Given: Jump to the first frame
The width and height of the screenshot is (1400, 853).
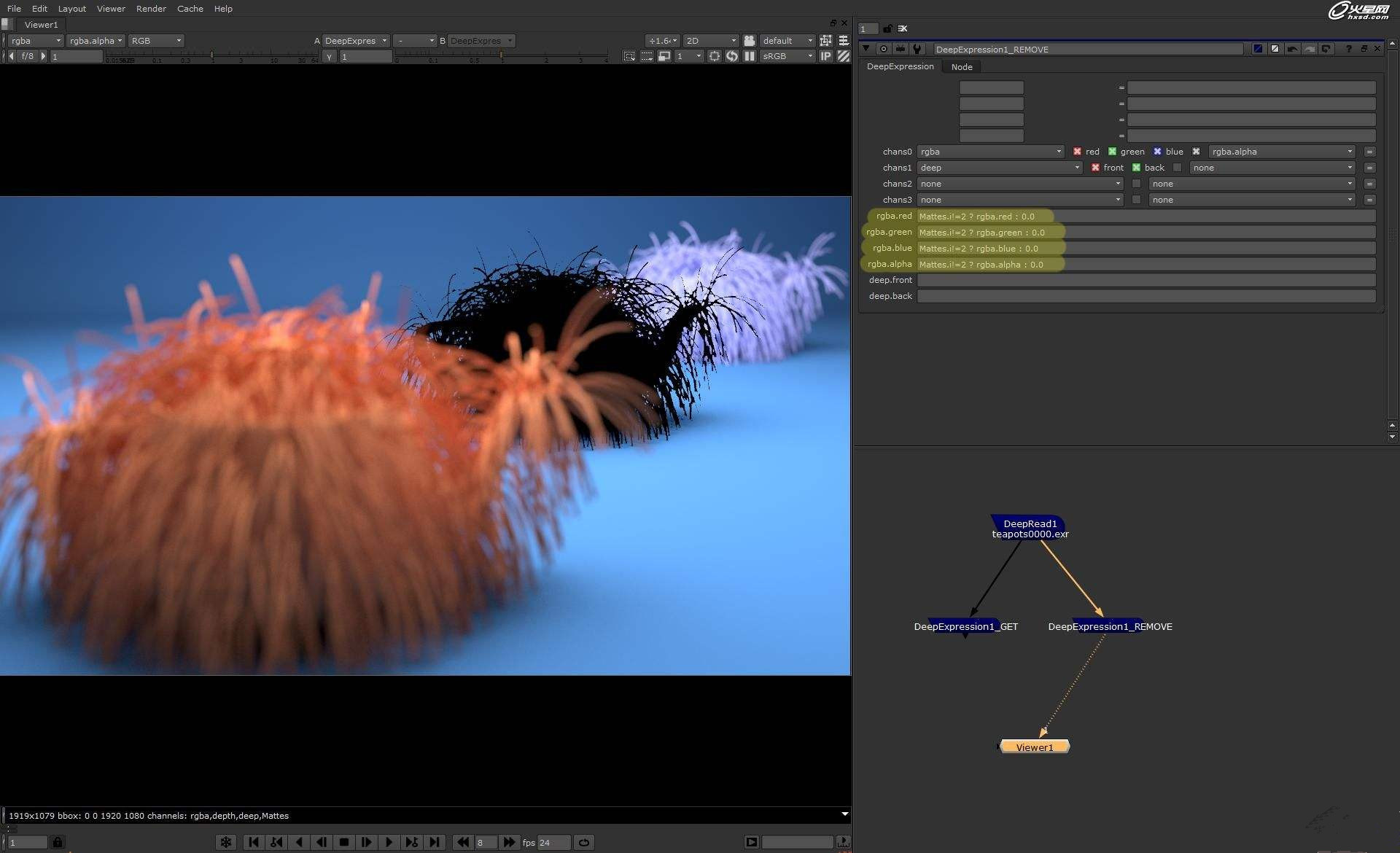Looking at the screenshot, I should click(x=254, y=842).
